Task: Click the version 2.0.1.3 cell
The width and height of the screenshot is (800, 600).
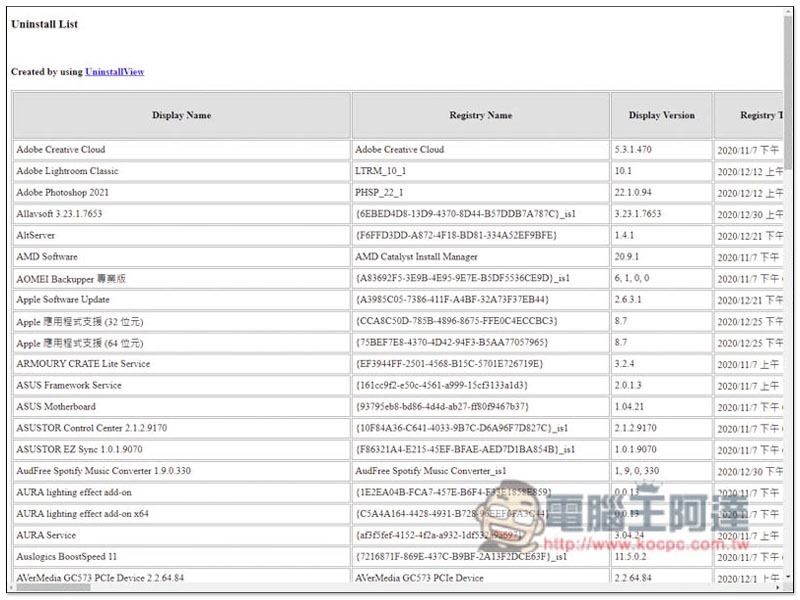Action: click(662, 385)
